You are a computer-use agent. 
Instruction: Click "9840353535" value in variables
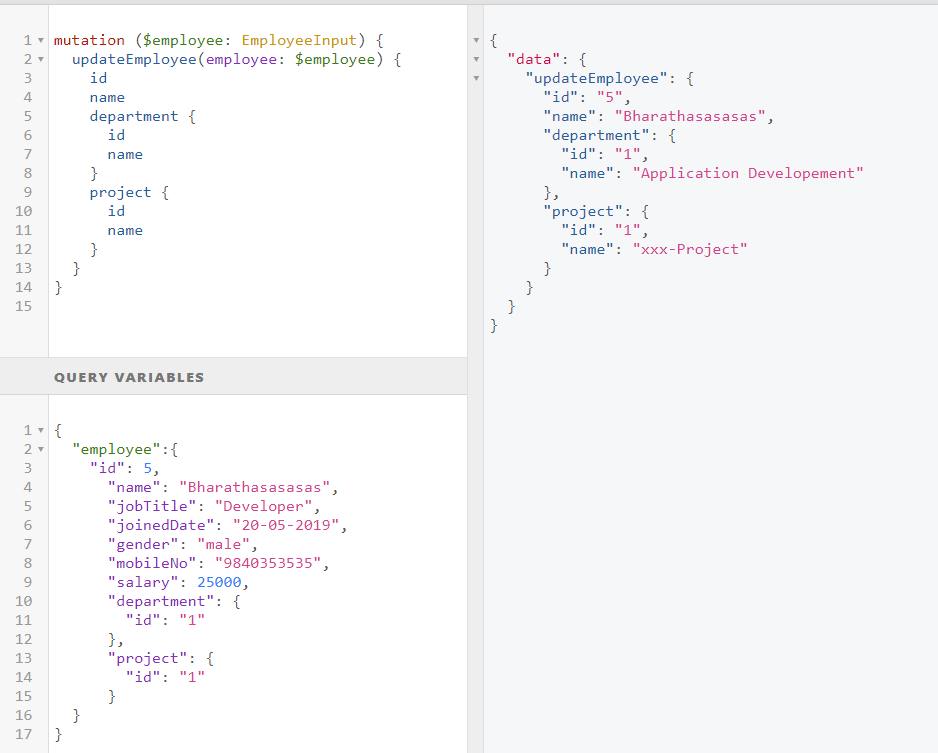point(268,563)
